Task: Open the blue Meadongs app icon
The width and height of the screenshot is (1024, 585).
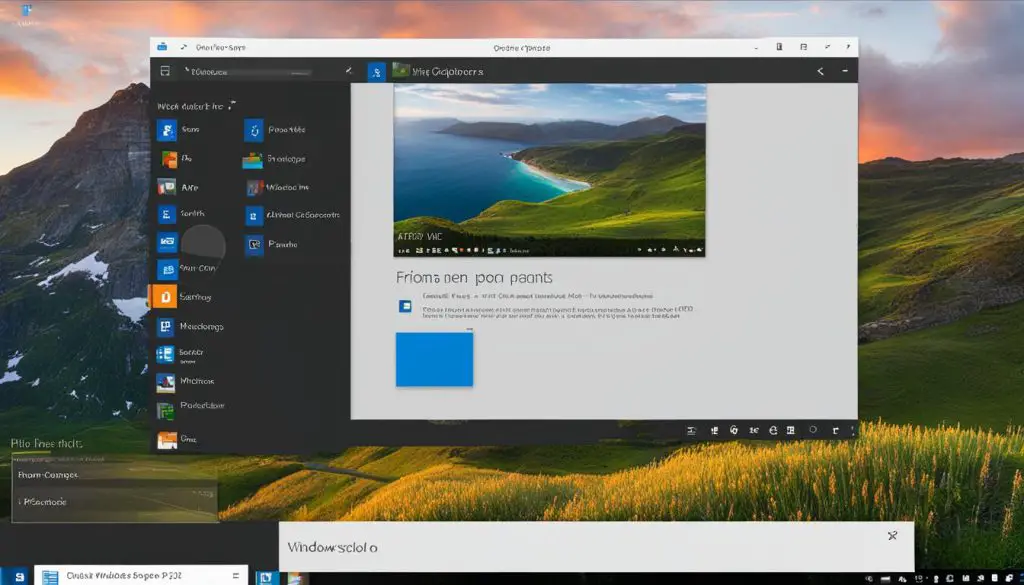Action: (166, 326)
